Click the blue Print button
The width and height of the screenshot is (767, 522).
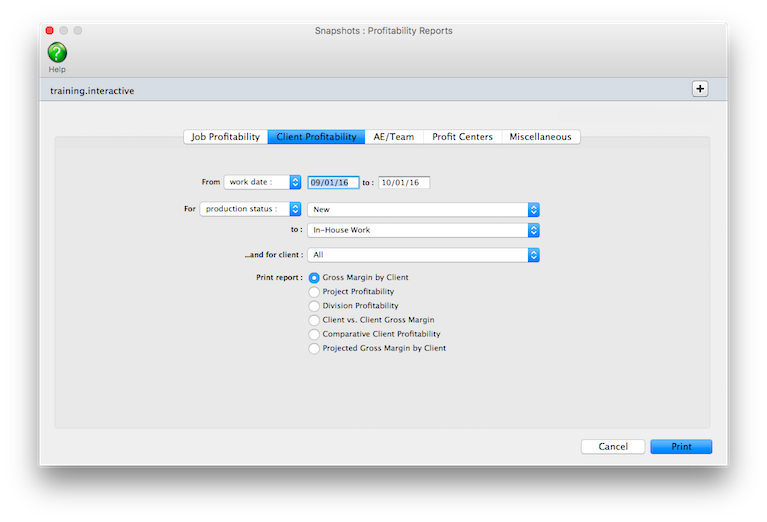[680, 447]
